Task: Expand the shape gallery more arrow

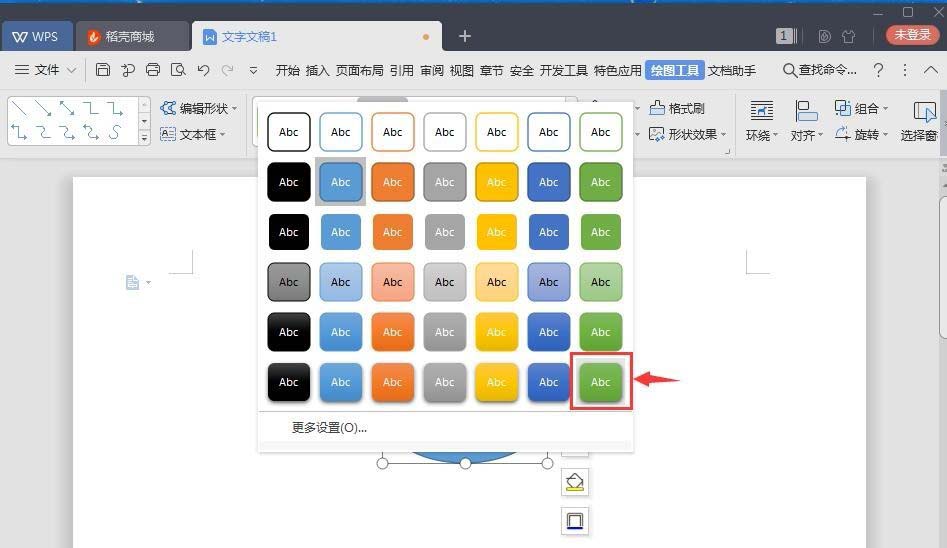Action: [144, 138]
